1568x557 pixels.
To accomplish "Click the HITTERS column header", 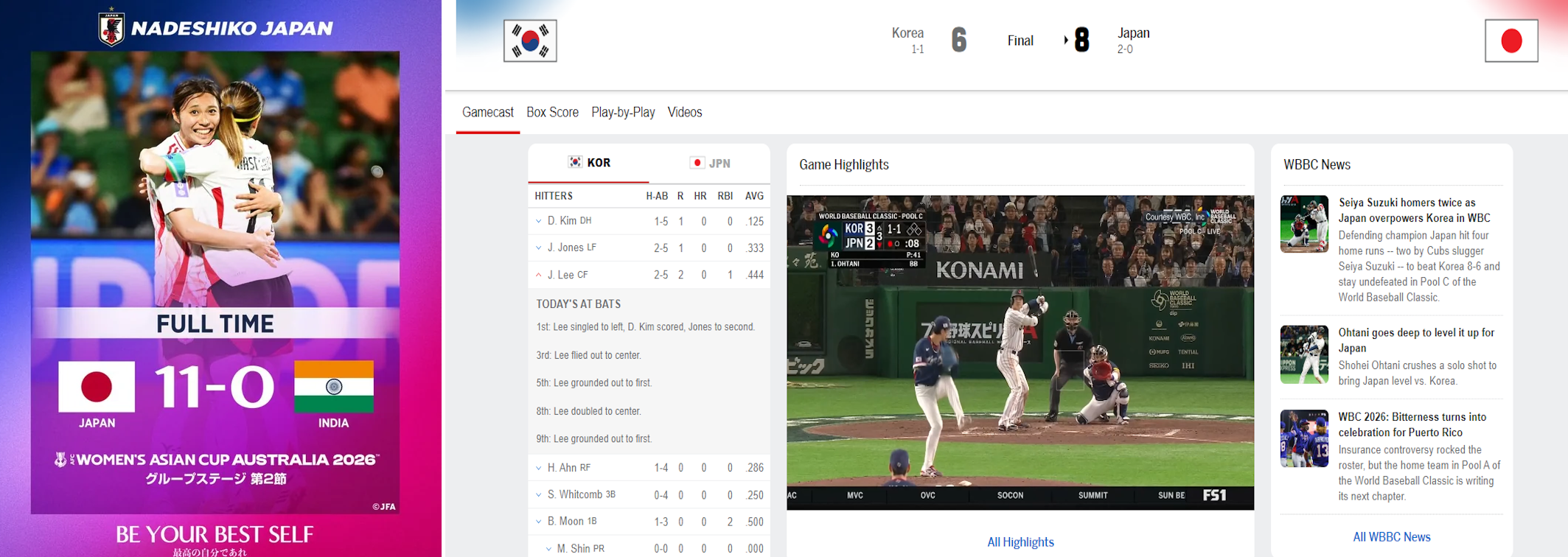I will click(554, 196).
